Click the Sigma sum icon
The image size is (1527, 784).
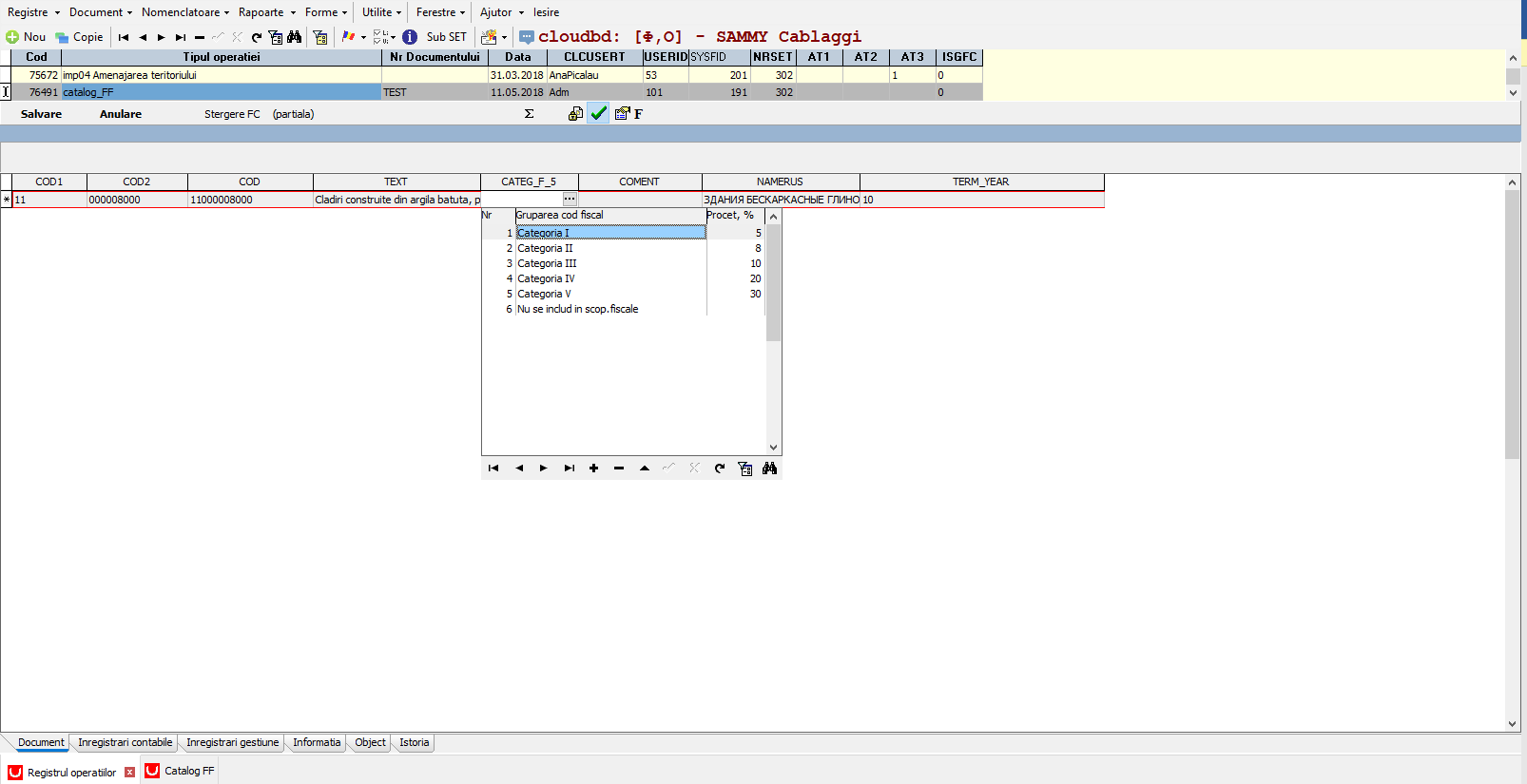[x=530, y=114]
